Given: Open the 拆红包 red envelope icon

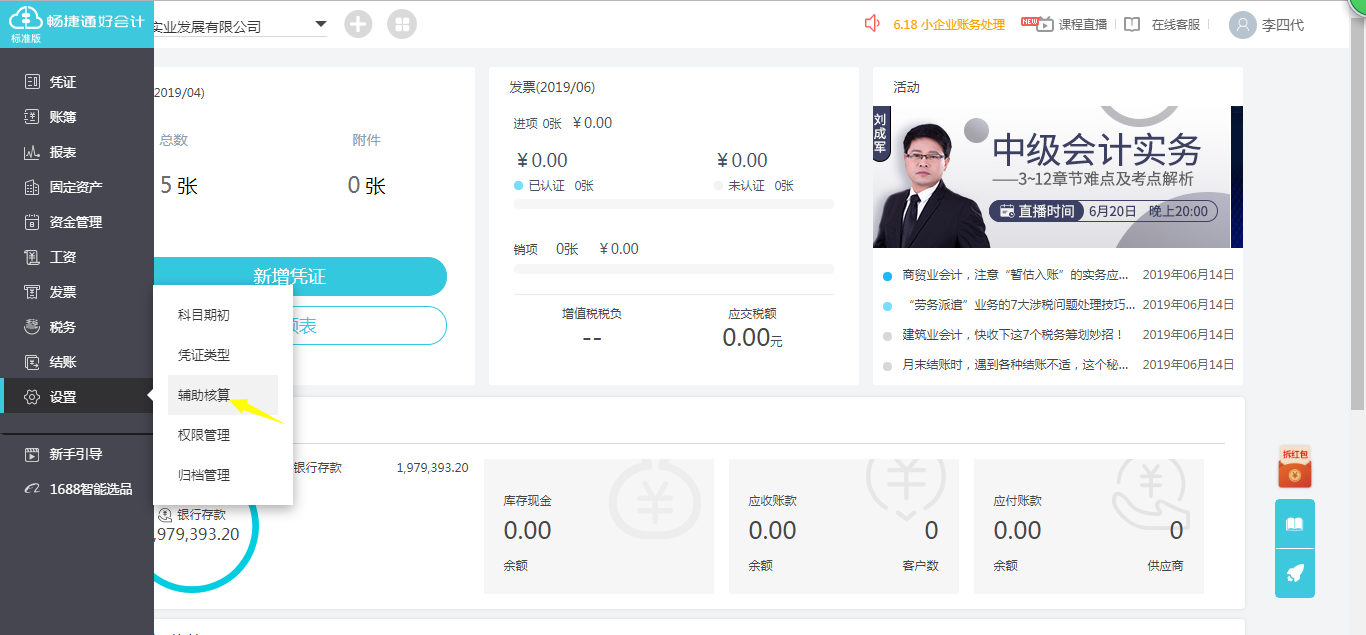Looking at the screenshot, I should pos(1294,467).
